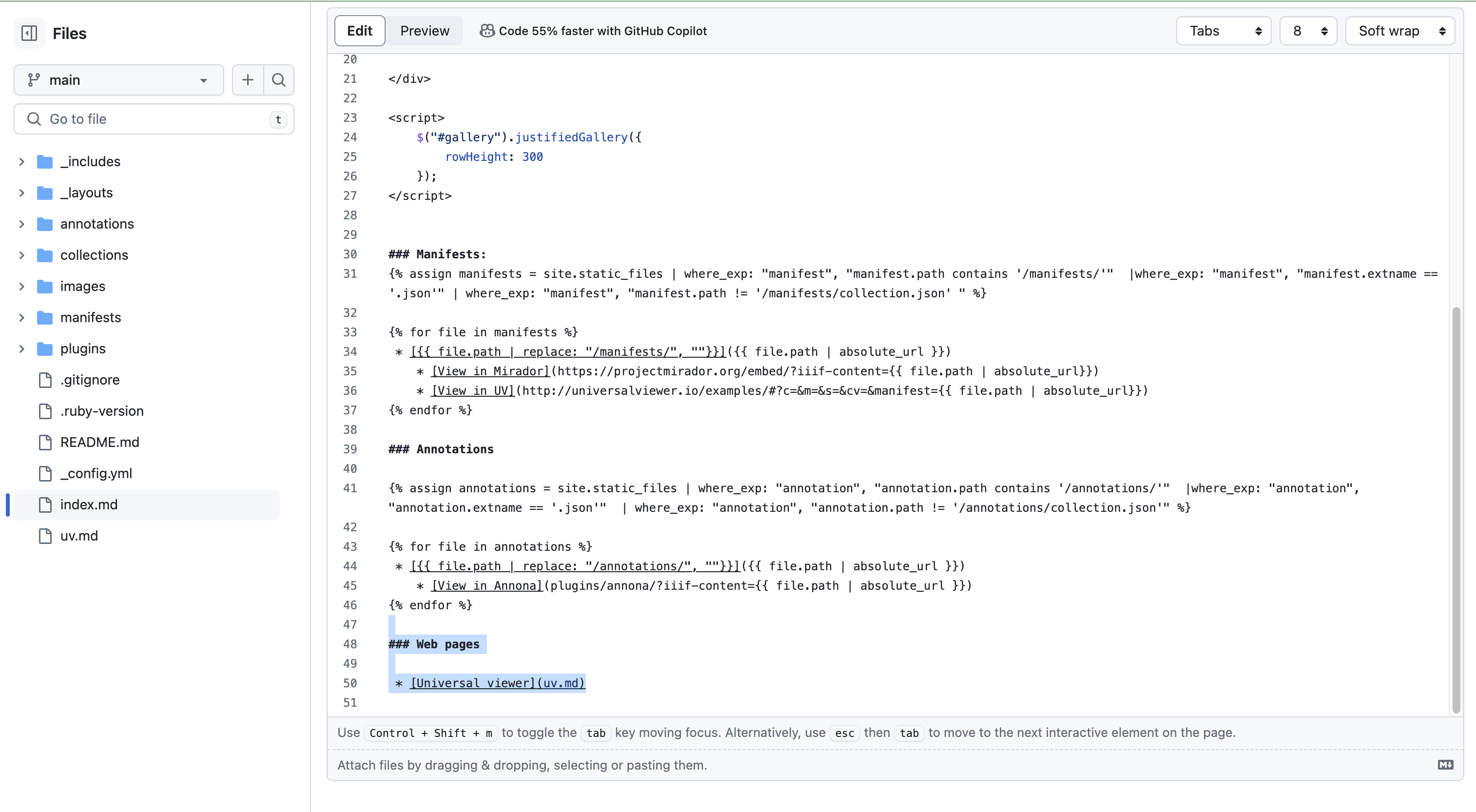Expand the _layouts folder chevron
Viewport: 1476px width, 812px height.
[21, 193]
